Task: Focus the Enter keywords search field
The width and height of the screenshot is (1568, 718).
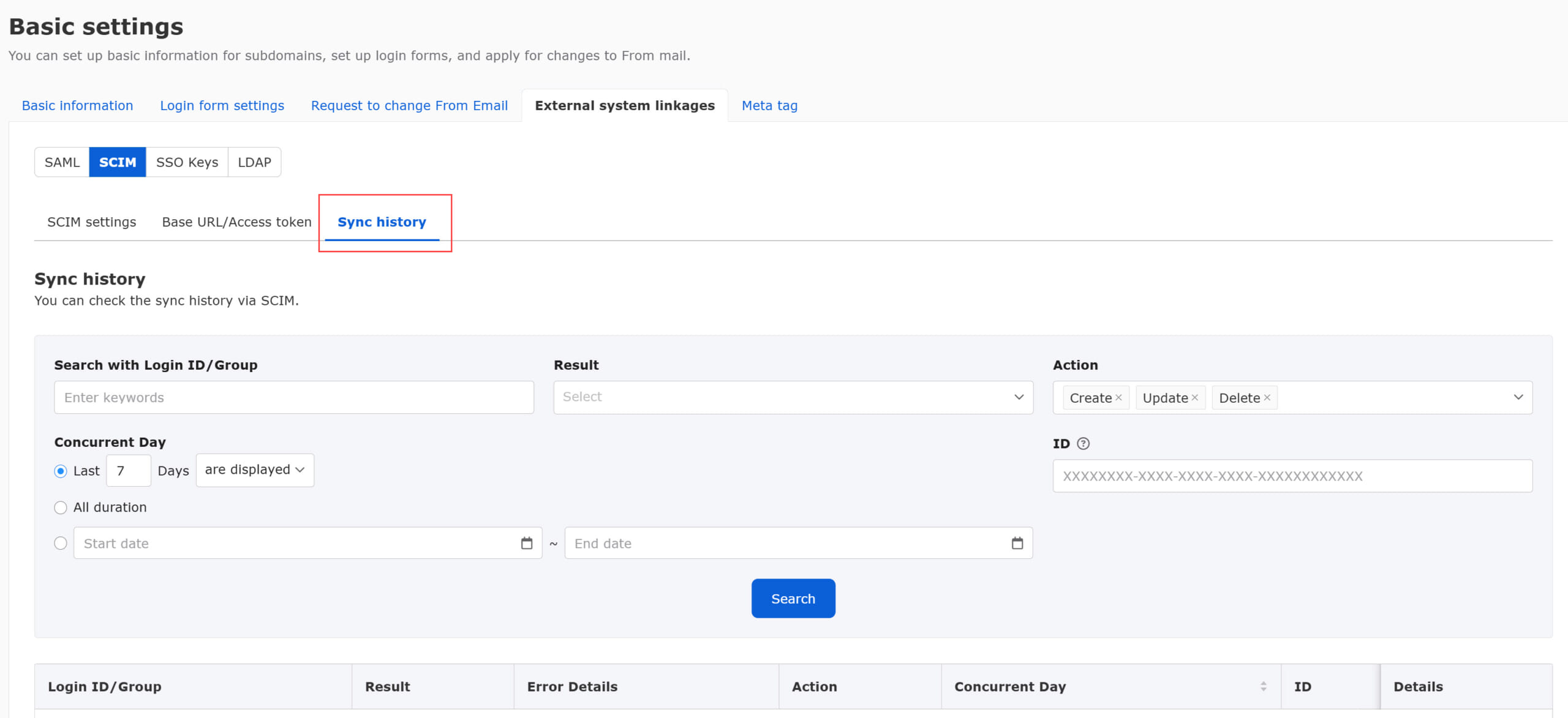Action: coord(294,398)
